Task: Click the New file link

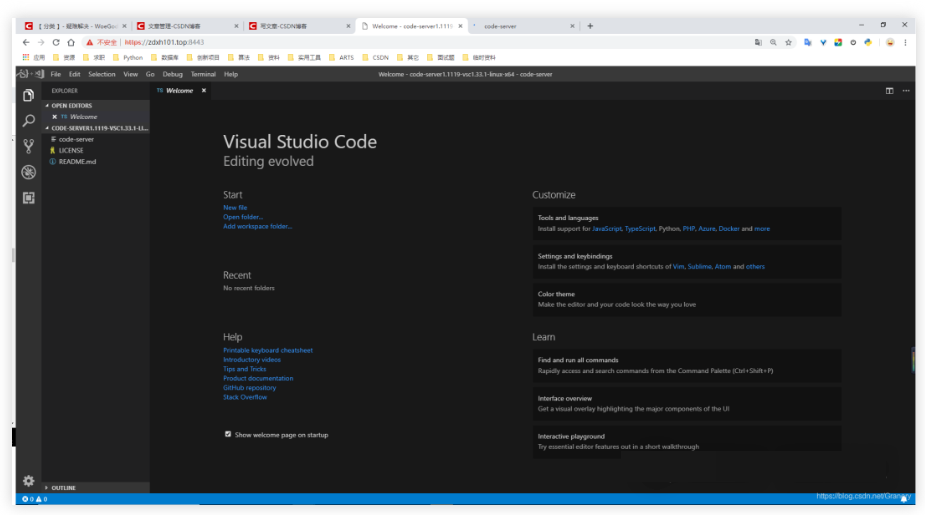Action: [235, 208]
